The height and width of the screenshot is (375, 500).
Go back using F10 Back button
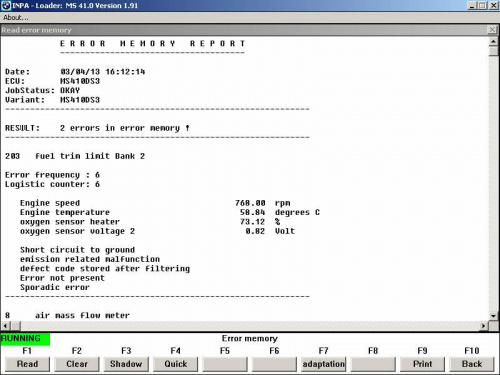click(472, 364)
